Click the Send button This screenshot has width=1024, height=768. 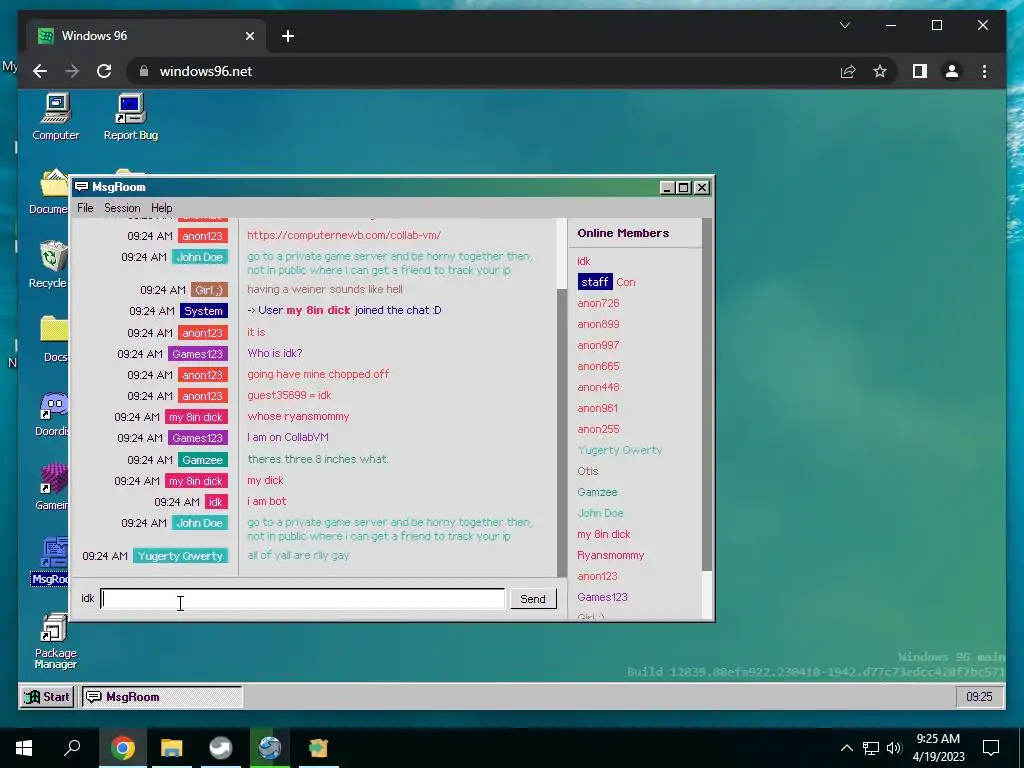[533, 599]
